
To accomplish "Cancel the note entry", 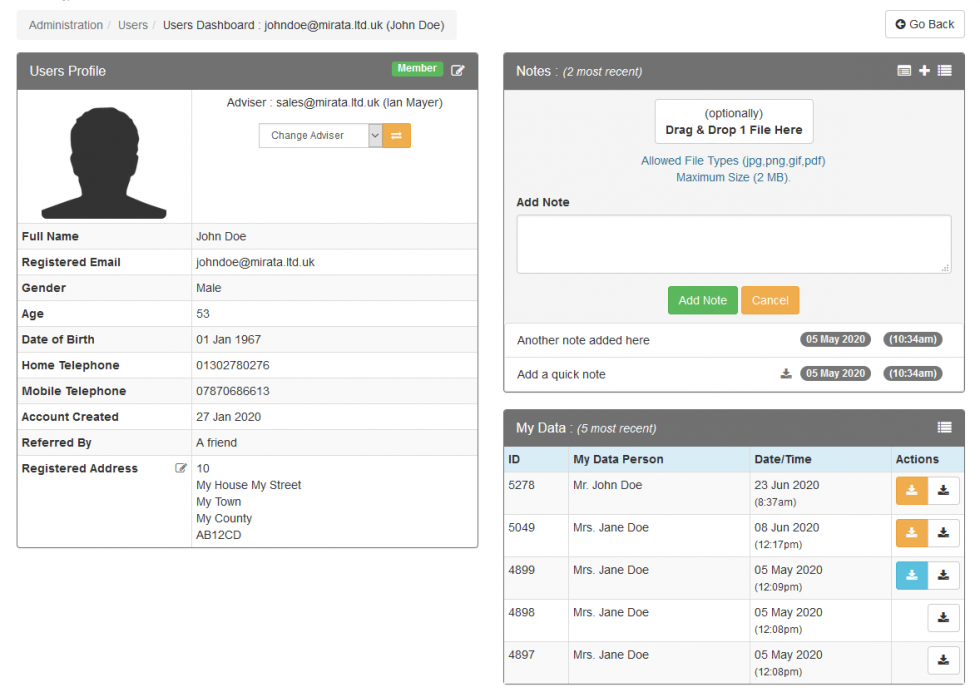I will coord(770,300).
